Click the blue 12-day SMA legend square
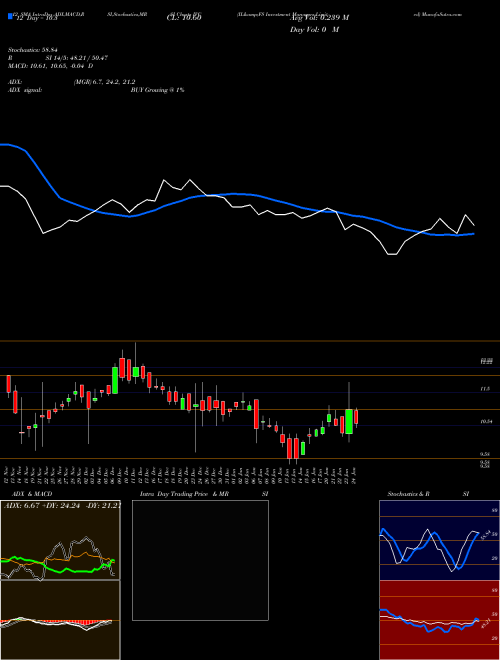This screenshot has width=500, height=660. tap(10, 17)
